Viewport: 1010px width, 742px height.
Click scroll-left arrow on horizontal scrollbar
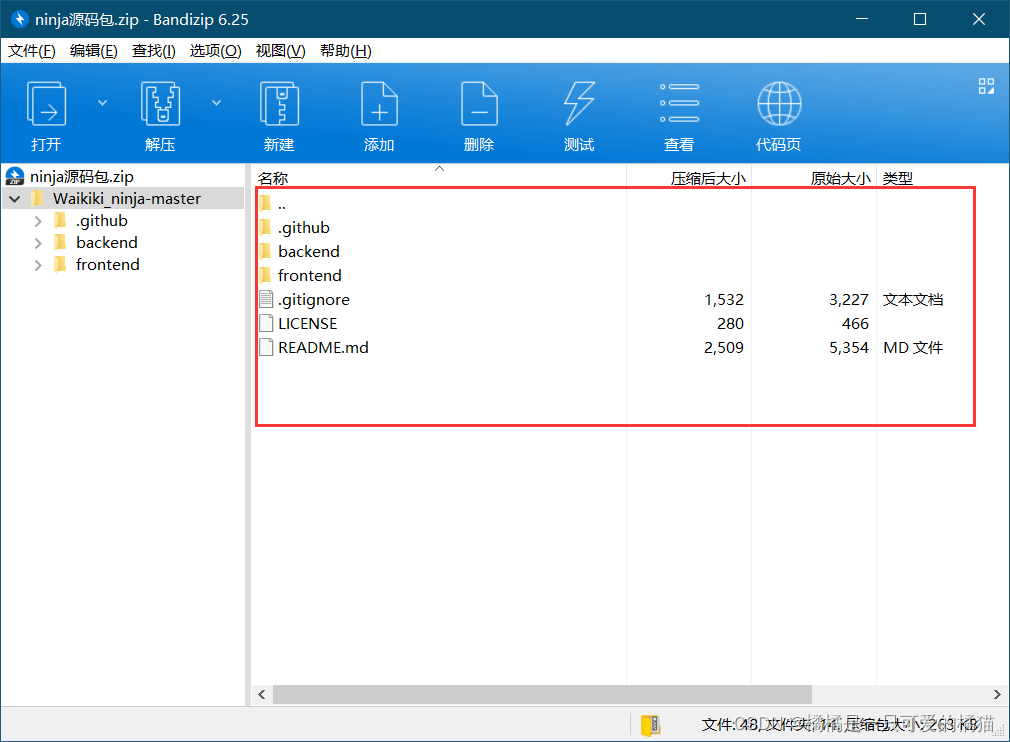262,694
